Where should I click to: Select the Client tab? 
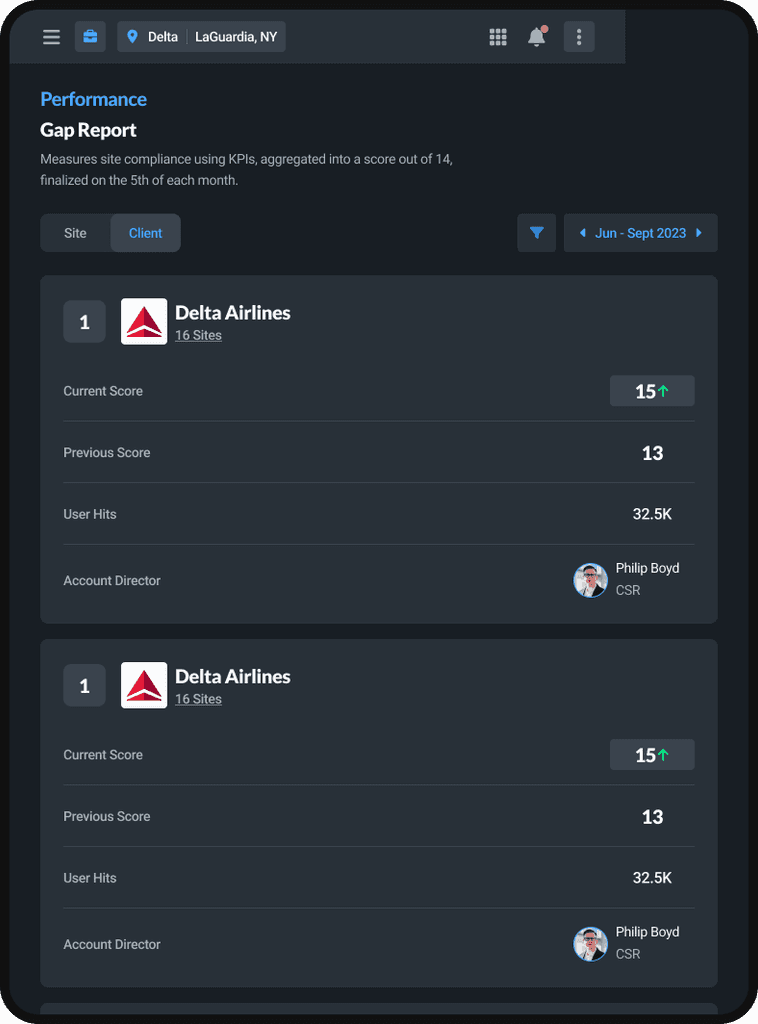coord(146,233)
